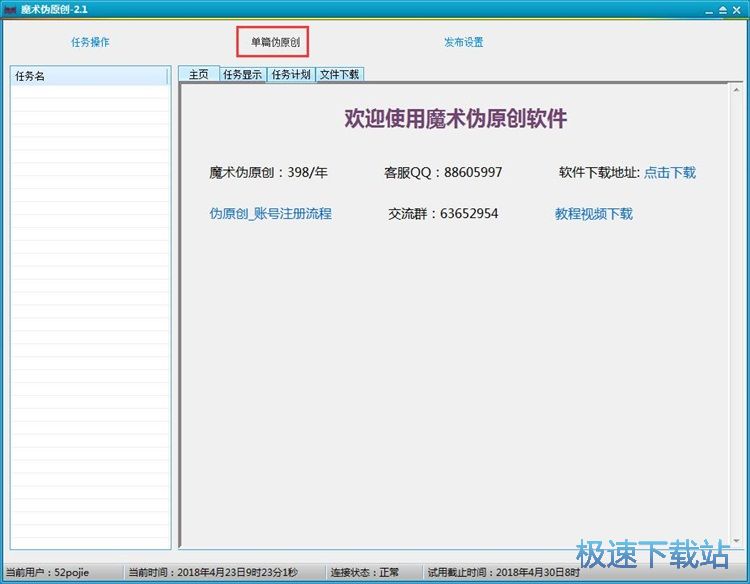Click the welcome heading 欢迎使用魔术伪原创软件

tap(455, 119)
